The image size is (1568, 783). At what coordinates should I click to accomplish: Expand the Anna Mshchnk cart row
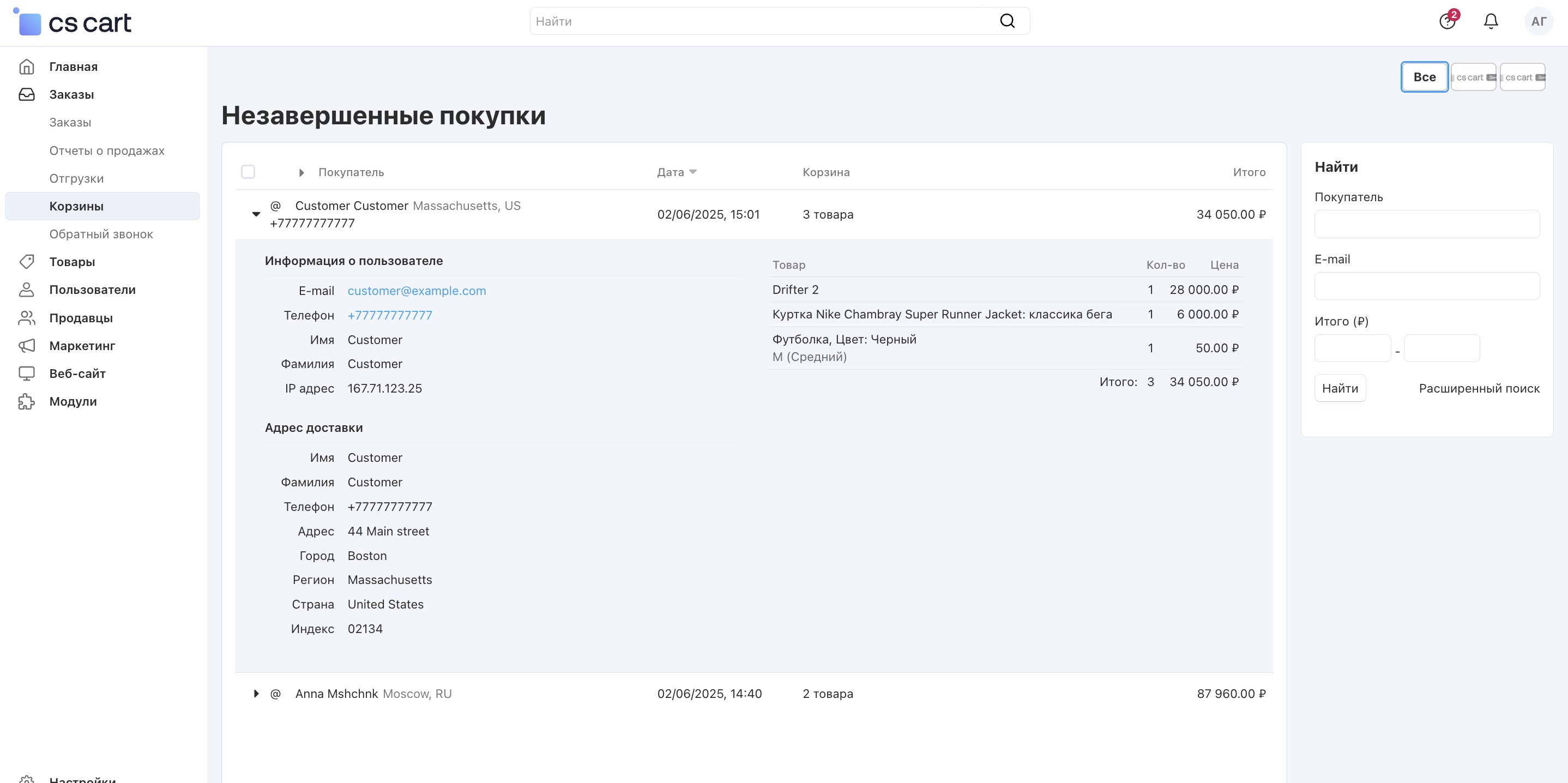(256, 694)
